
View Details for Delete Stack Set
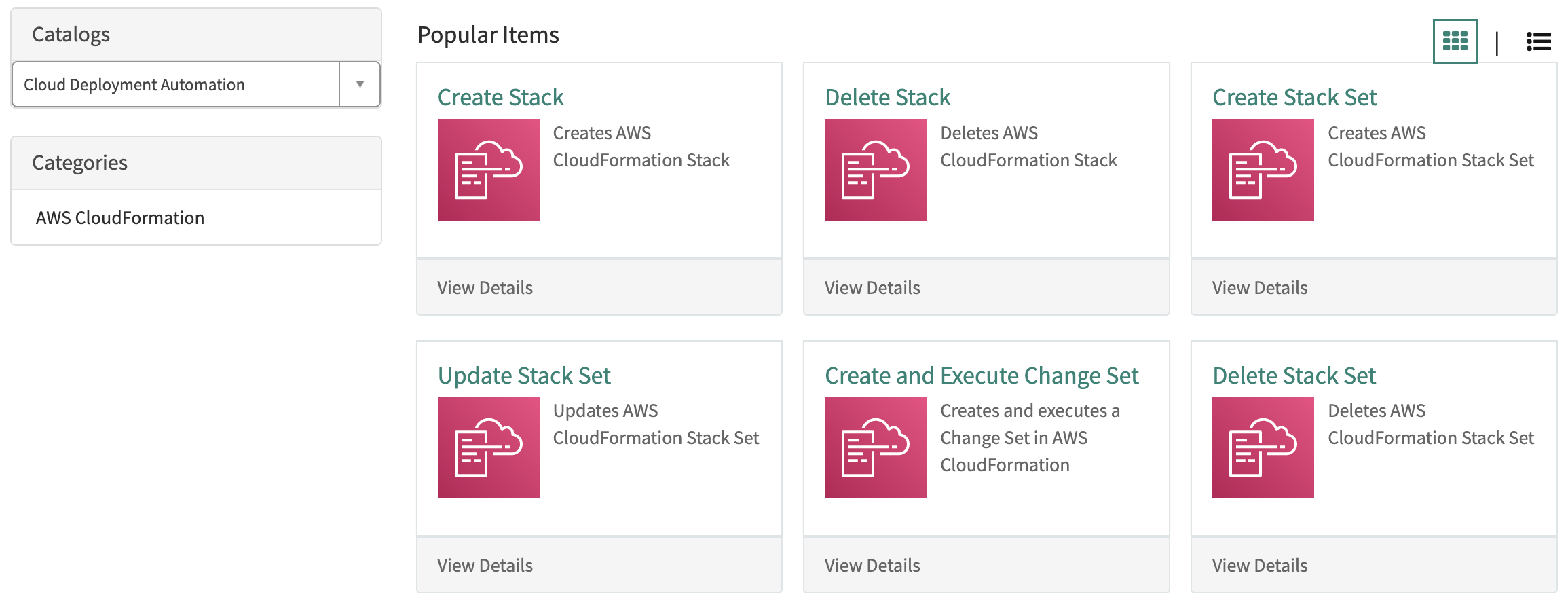click(1260, 566)
